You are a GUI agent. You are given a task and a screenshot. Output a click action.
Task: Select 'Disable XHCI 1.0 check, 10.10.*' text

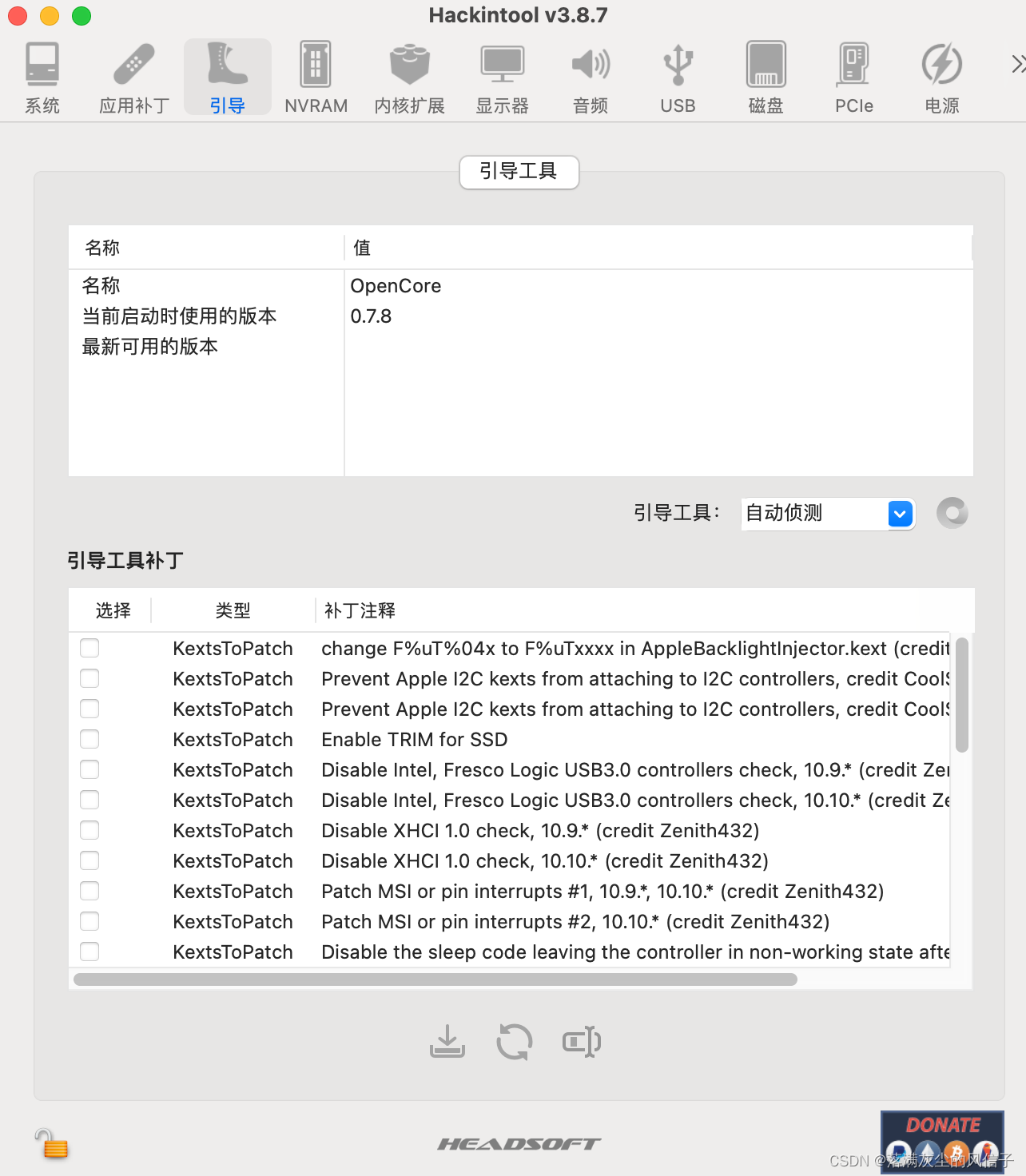pos(459,861)
